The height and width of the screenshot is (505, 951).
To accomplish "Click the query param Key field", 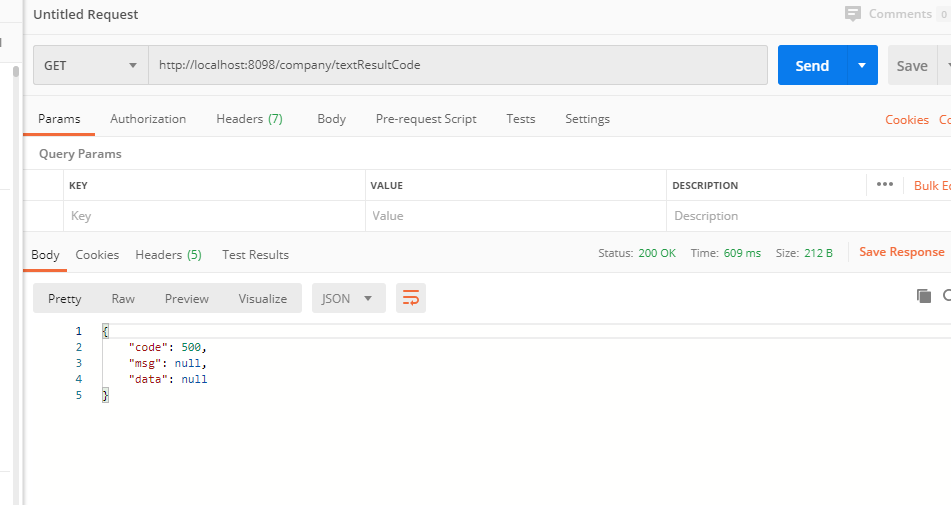I will pyautogui.click(x=214, y=216).
